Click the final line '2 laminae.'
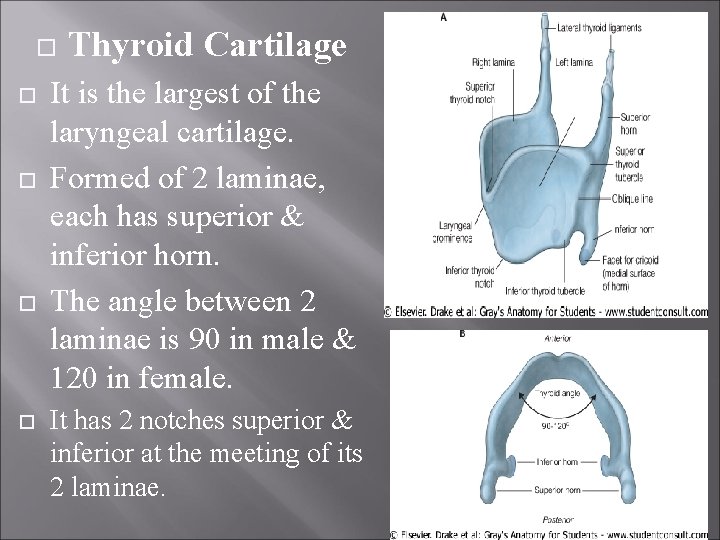 pyautogui.click(x=107, y=487)
